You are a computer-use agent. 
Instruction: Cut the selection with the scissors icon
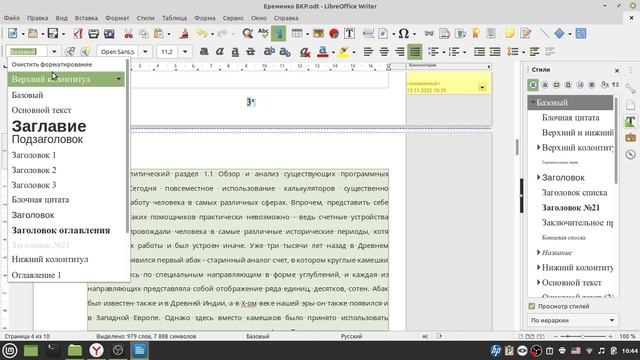(x=129, y=33)
